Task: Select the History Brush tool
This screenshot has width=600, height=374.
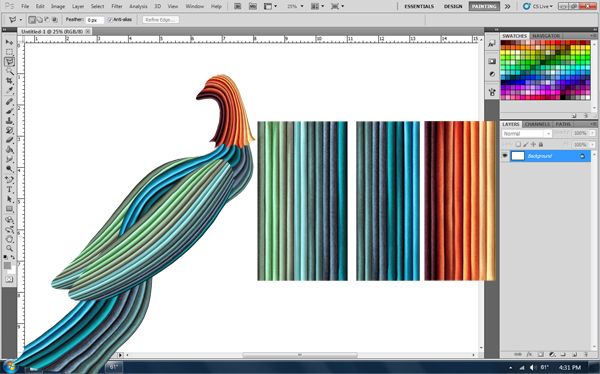Action: click(9, 130)
